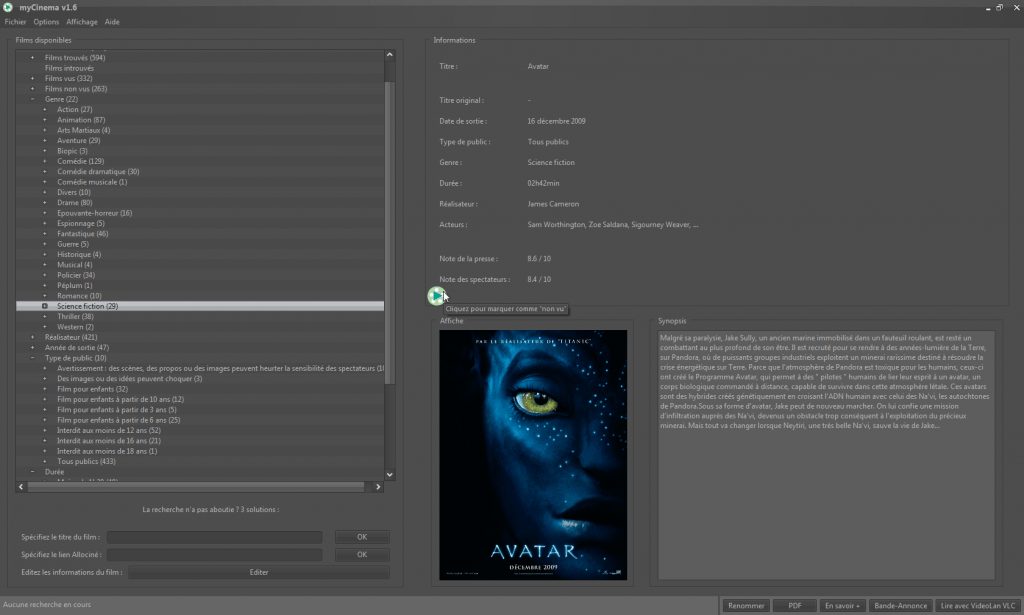
Task: Click the vertical scrollbar thumb of film tree
Action: click(390, 233)
